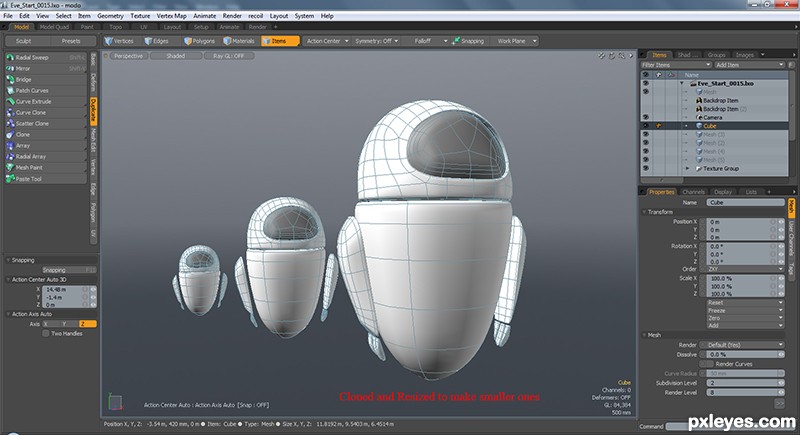
Task: Open the Edit menu
Action: 24,16
